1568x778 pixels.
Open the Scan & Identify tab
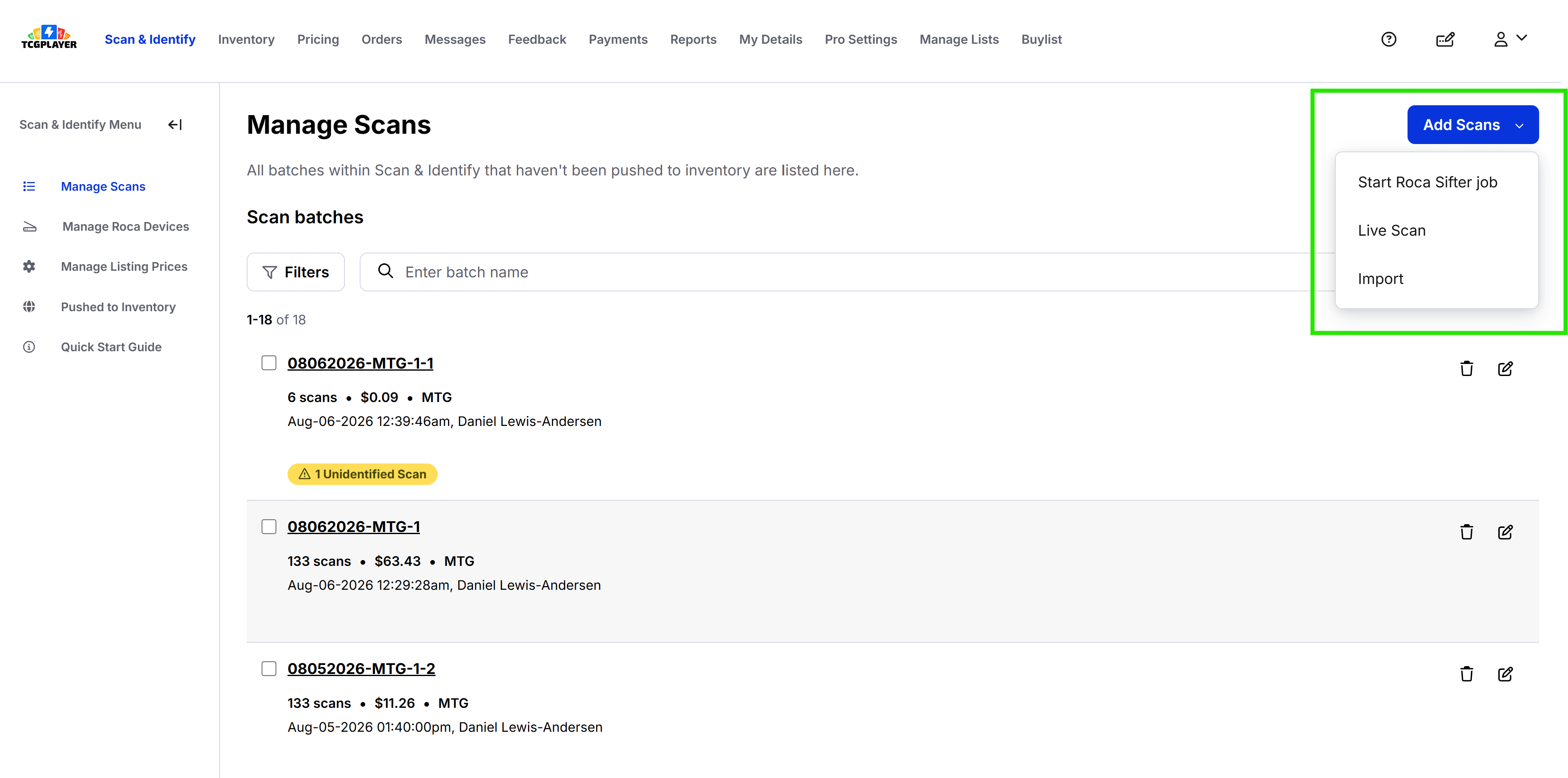click(x=150, y=40)
